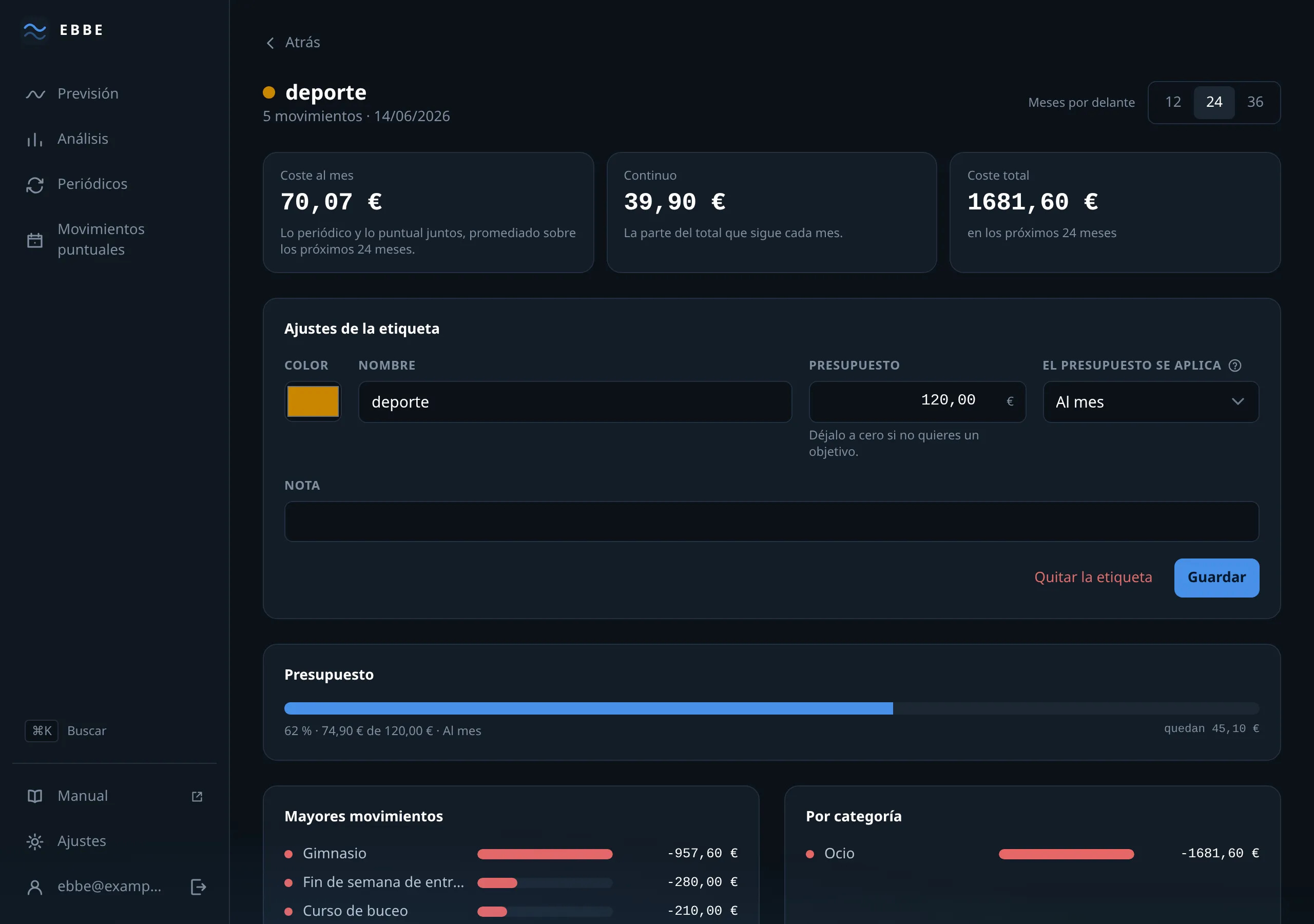
Task: Click the Previsión line chart icon
Action: click(x=35, y=94)
